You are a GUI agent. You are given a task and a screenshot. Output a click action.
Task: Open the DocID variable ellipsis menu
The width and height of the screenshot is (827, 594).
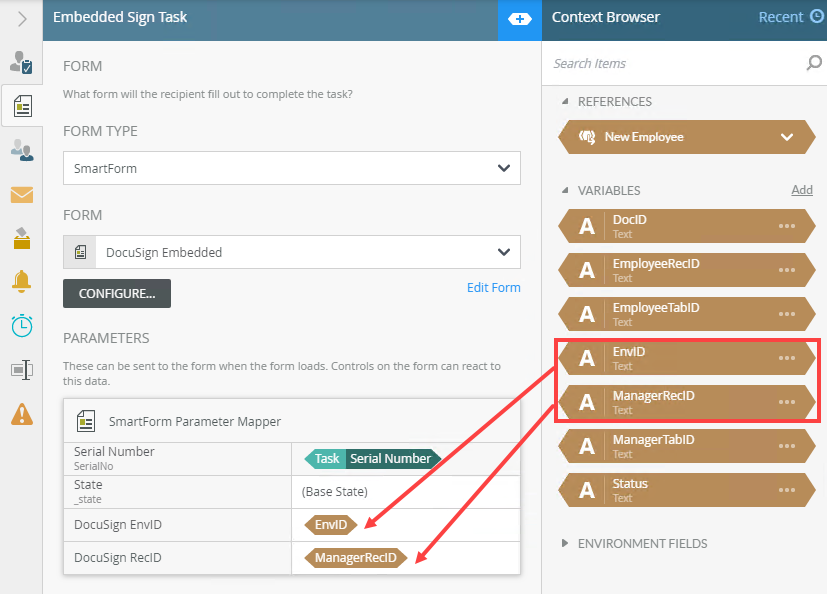pyautogui.click(x=787, y=226)
